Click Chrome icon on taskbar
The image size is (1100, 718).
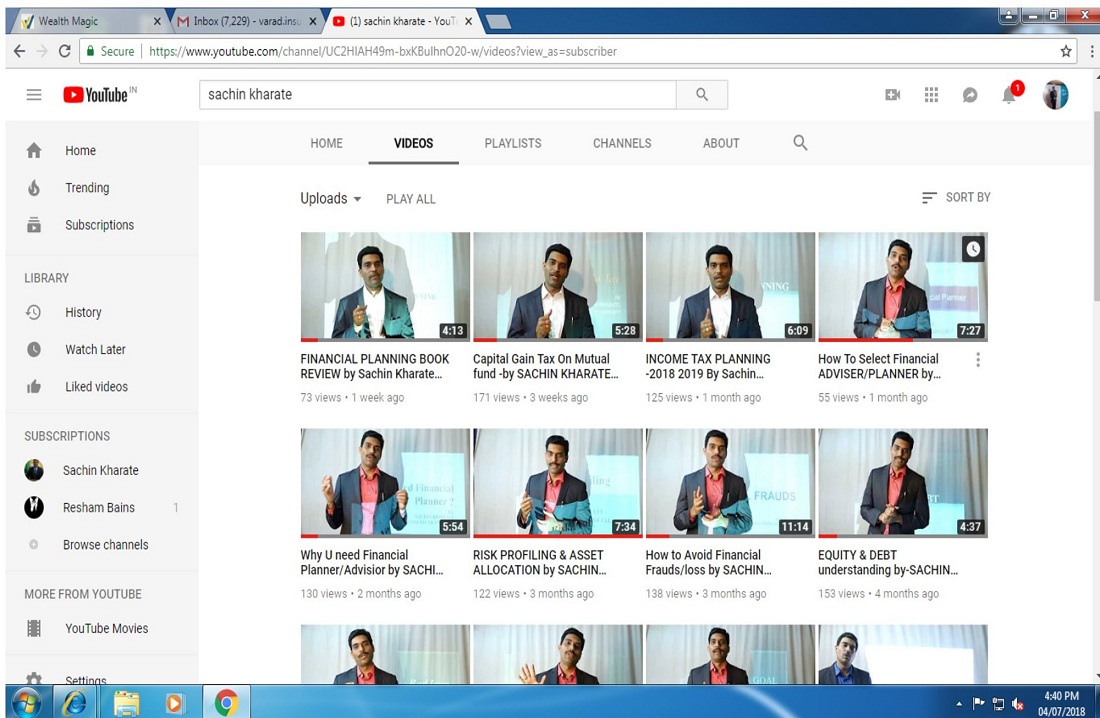226,702
